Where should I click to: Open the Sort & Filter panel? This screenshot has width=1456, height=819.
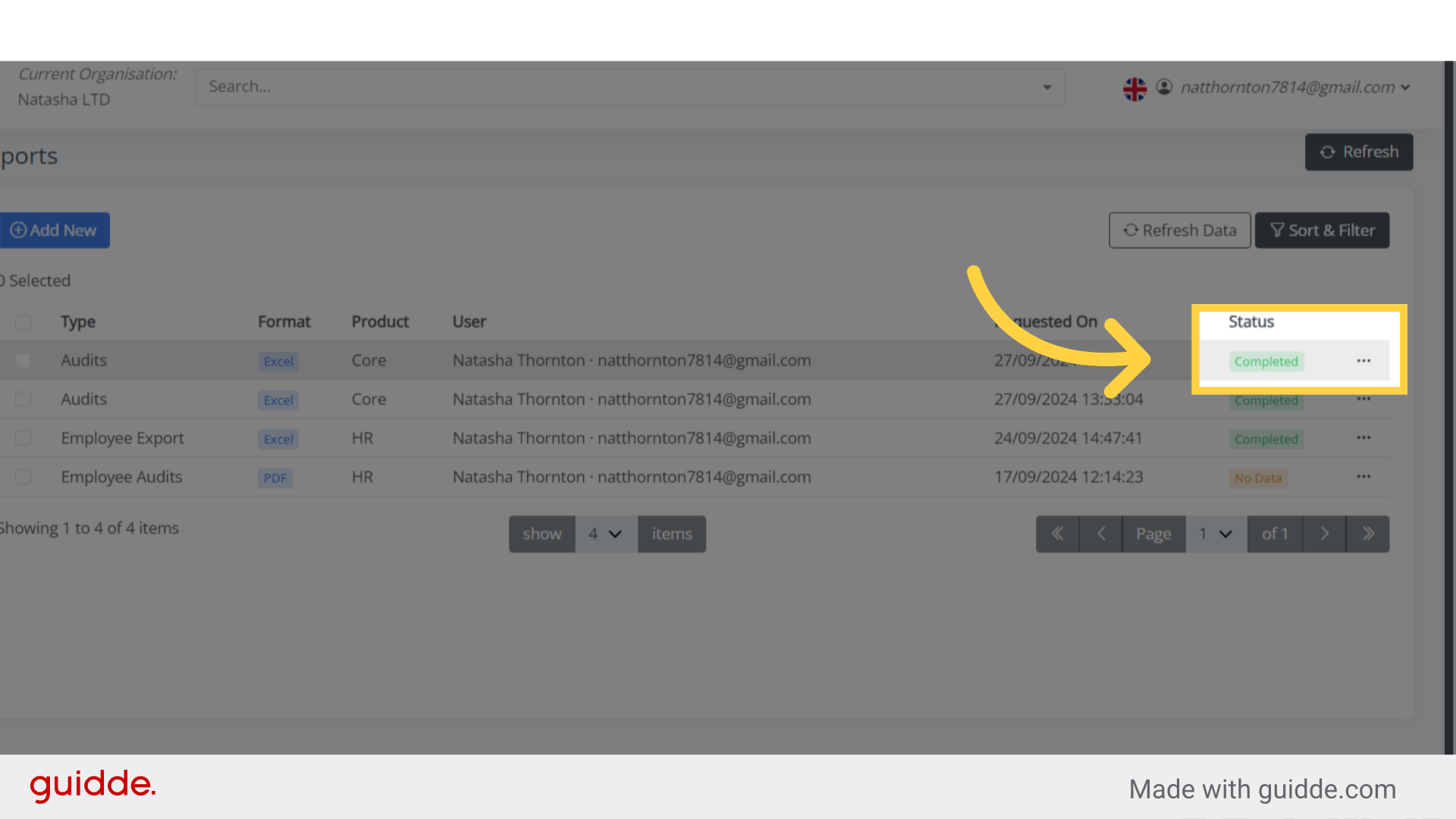[1323, 231]
